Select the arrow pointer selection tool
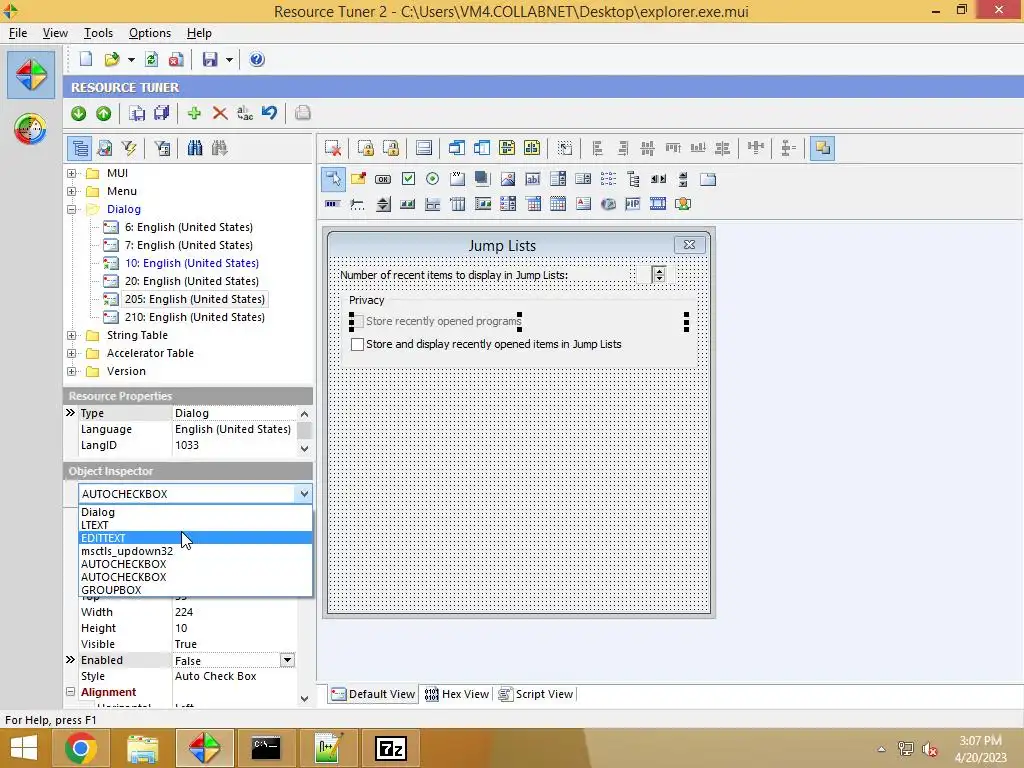Image resolution: width=1024 pixels, height=768 pixels. click(333, 179)
